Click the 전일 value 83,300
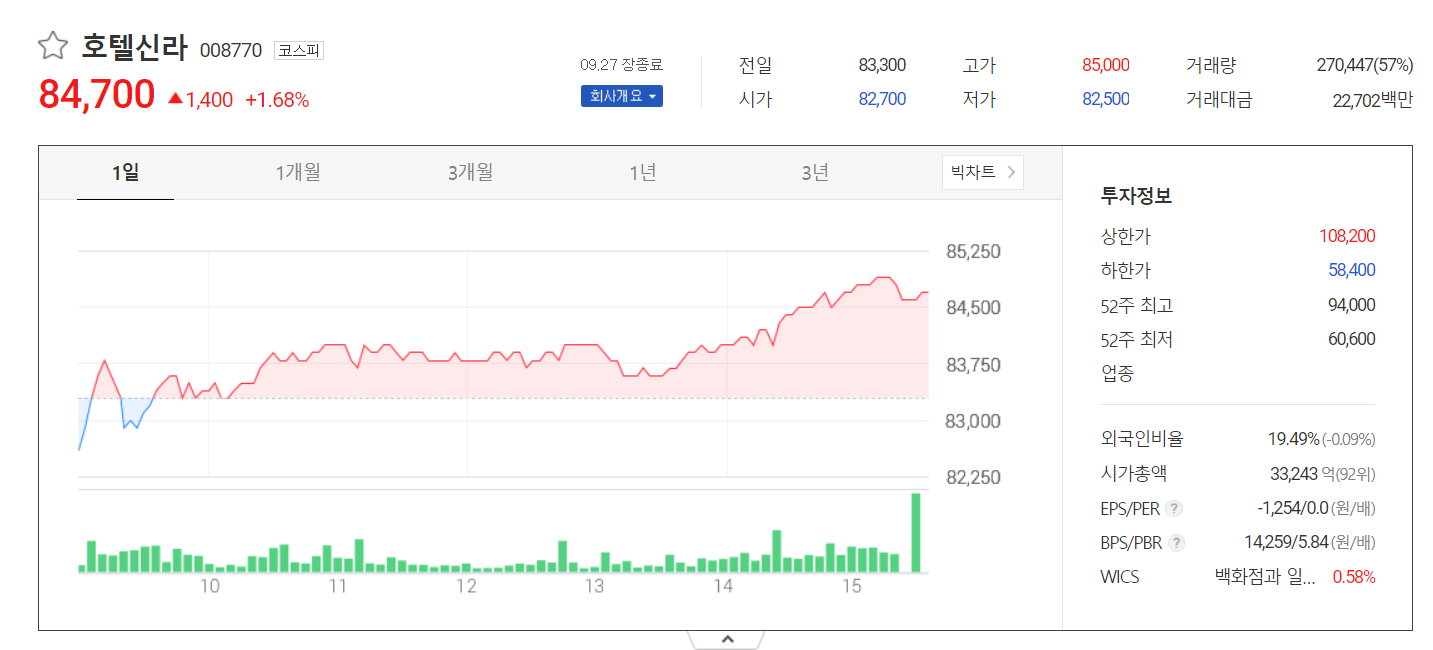 coord(882,65)
